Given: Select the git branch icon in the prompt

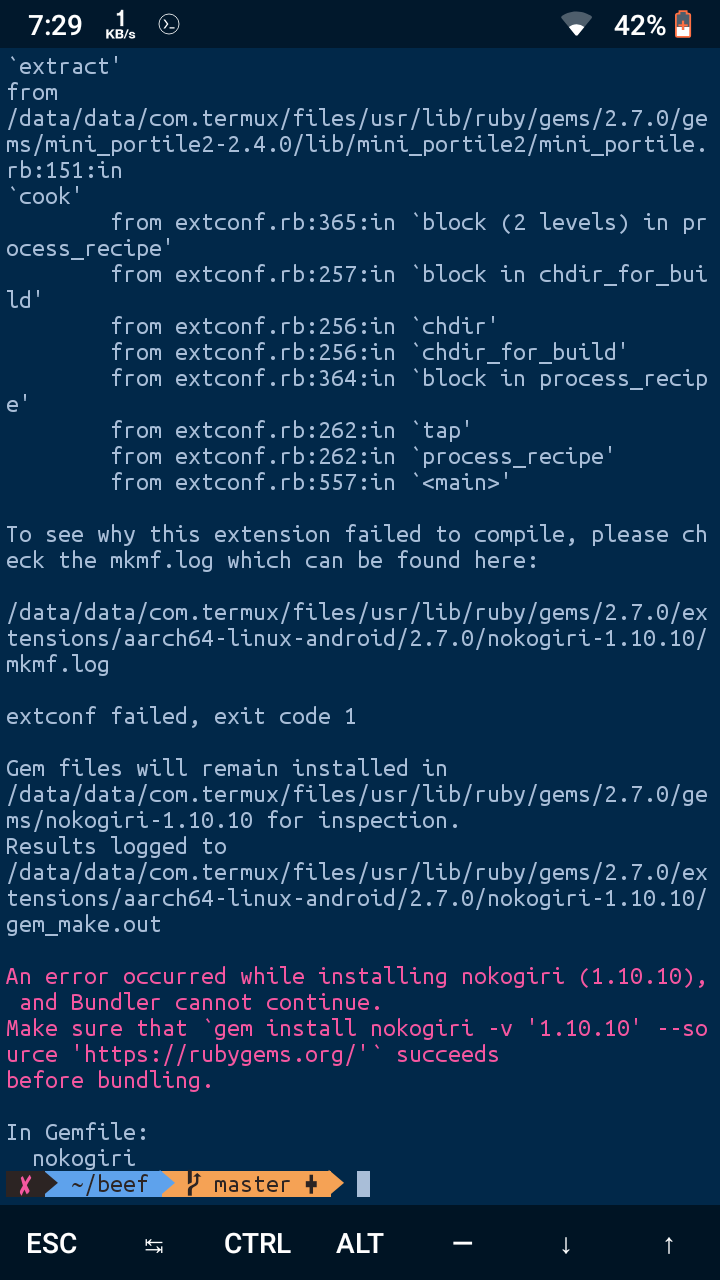Looking at the screenshot, I should 195,1183.
